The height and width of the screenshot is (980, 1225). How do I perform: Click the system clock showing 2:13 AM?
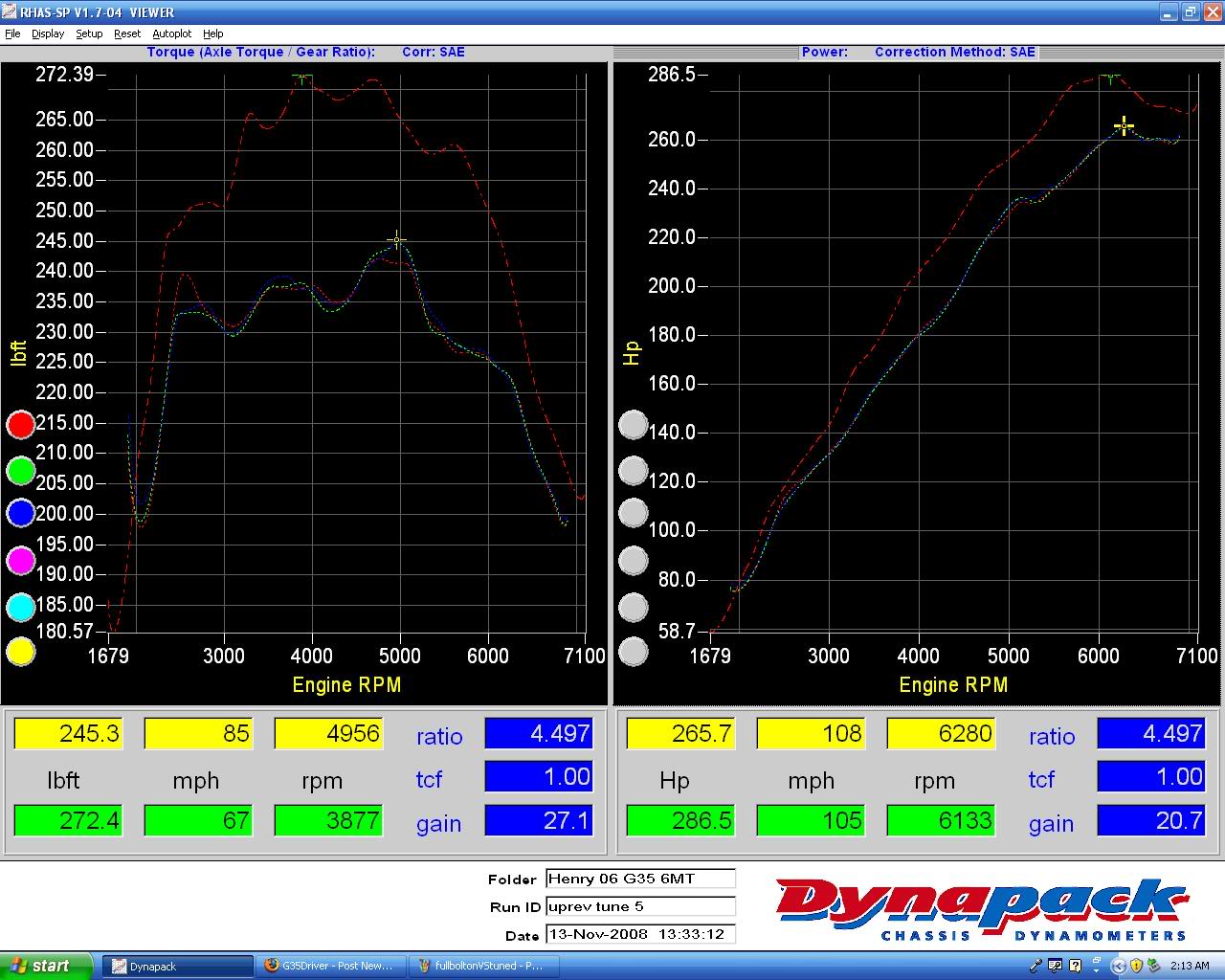1190,966
